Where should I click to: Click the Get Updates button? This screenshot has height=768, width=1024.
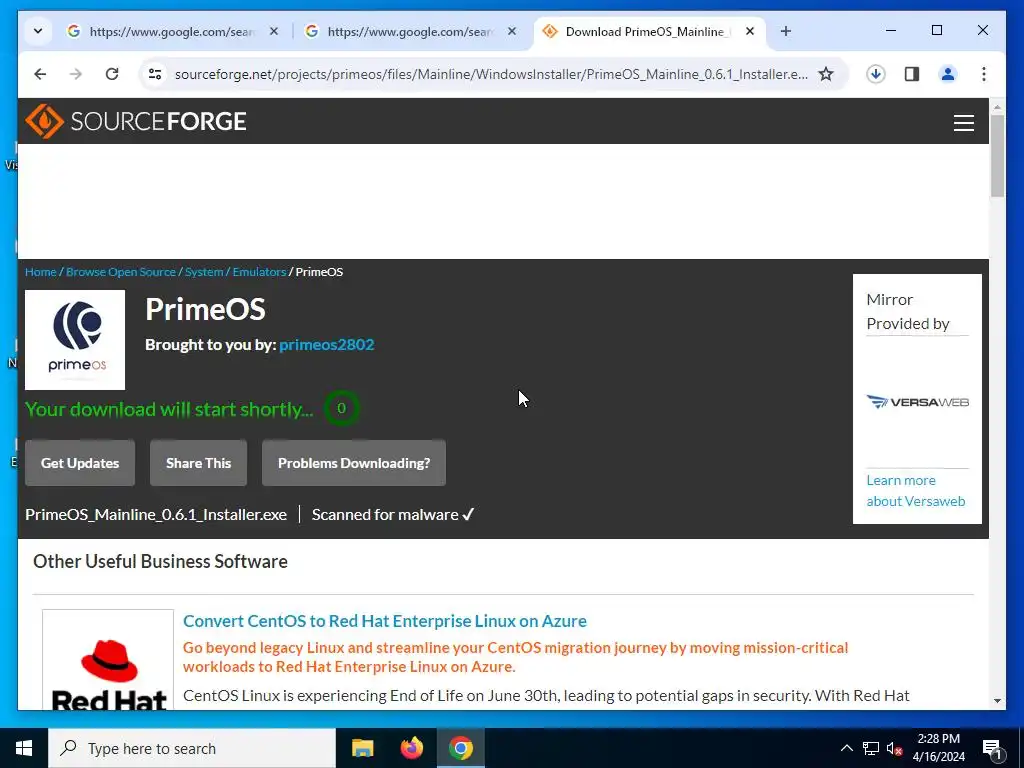80,463
